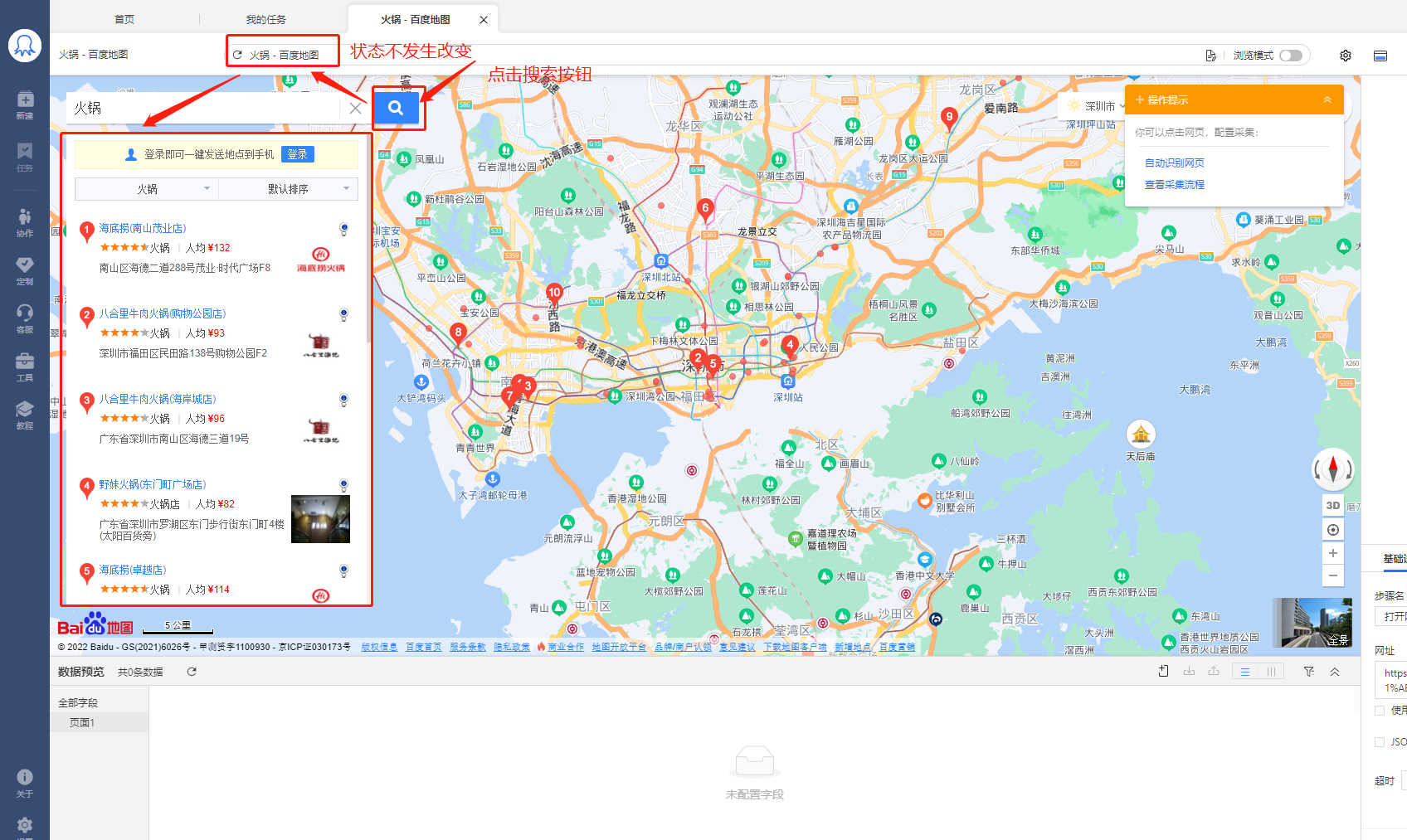This screenshot has width=1407, height=840.
Task: Click the blue map search button
Action: [x=396, y=107]
